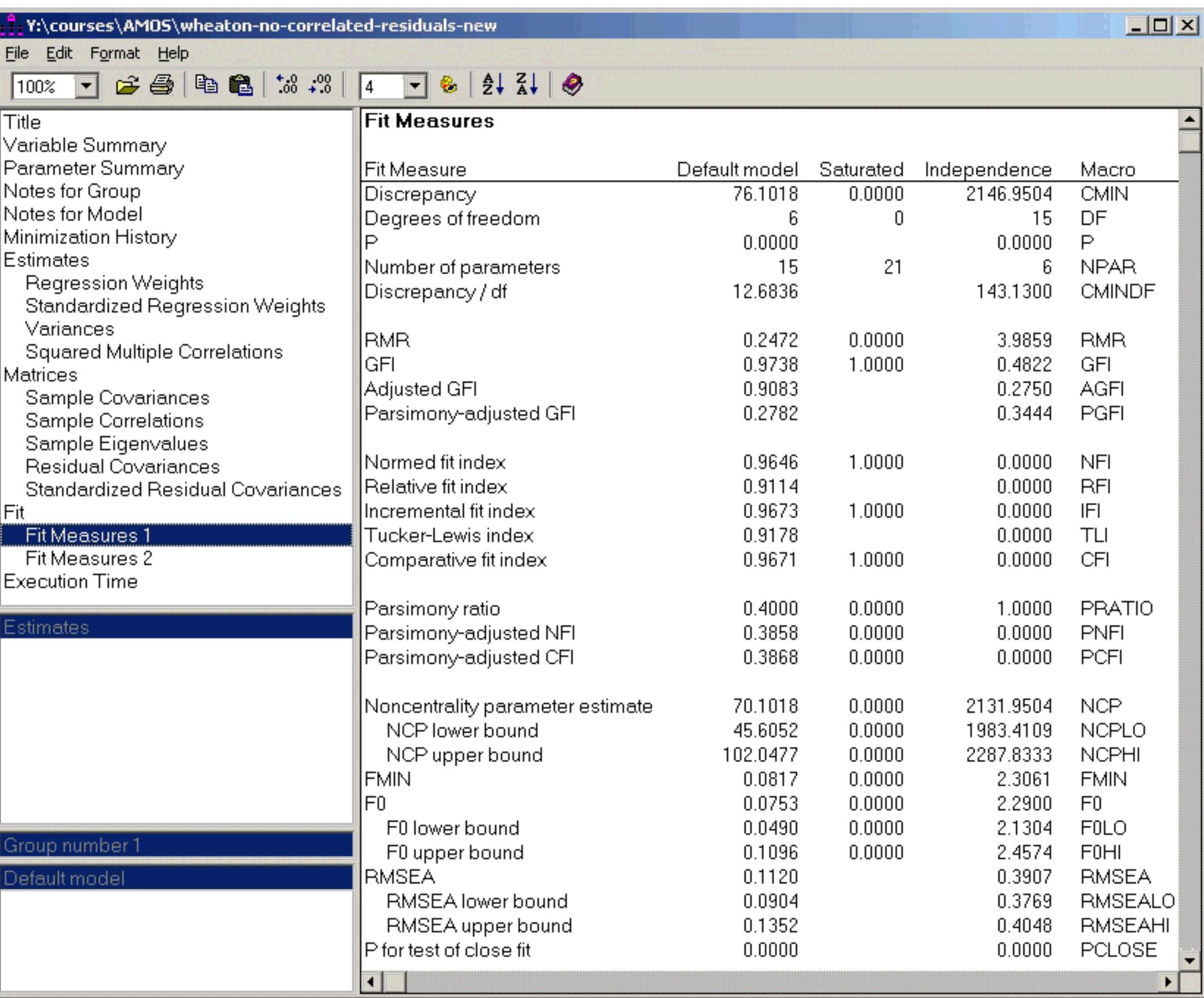This screenshot has width=1204, height=998.
Task: Open help with the purple book icon
Action: point(572,85)
